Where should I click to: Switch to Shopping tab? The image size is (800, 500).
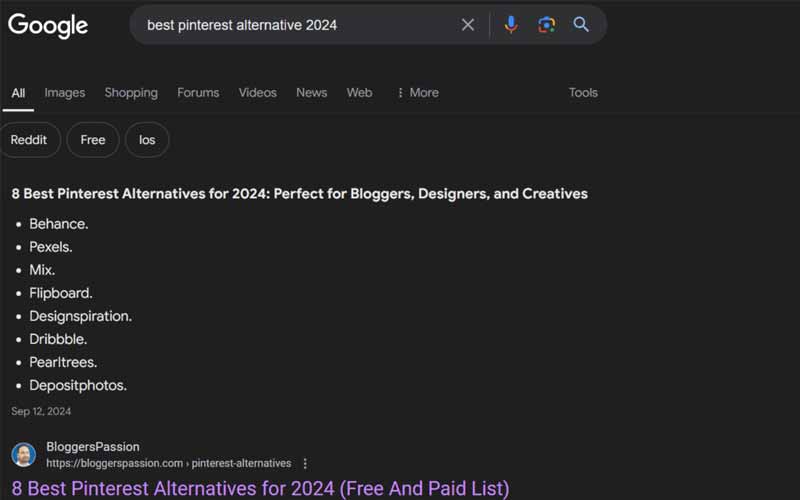pos(131,93)
